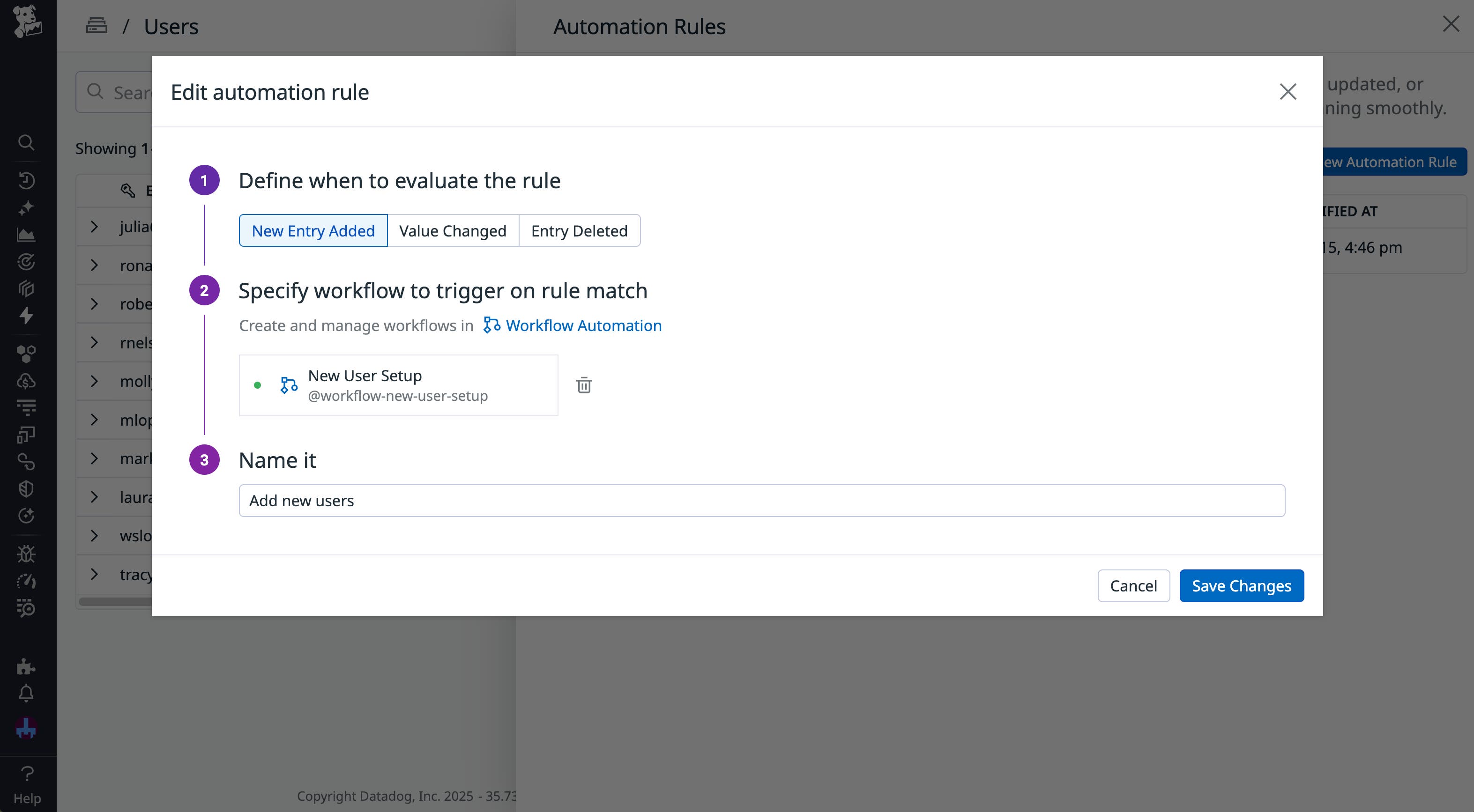The height and width of the screenshot is (812, 1474).
Task: Expand the julia user row
Action: tap(95, 227)
